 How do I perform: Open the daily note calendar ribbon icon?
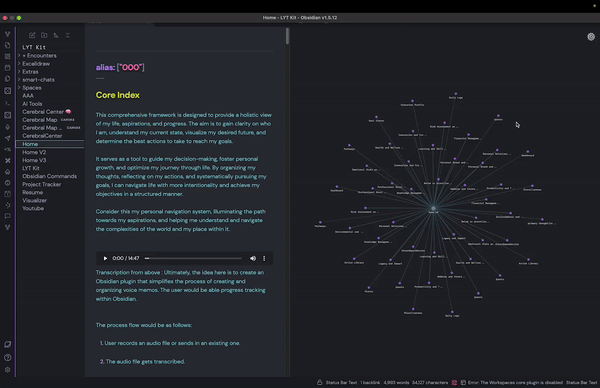point(8,68)
